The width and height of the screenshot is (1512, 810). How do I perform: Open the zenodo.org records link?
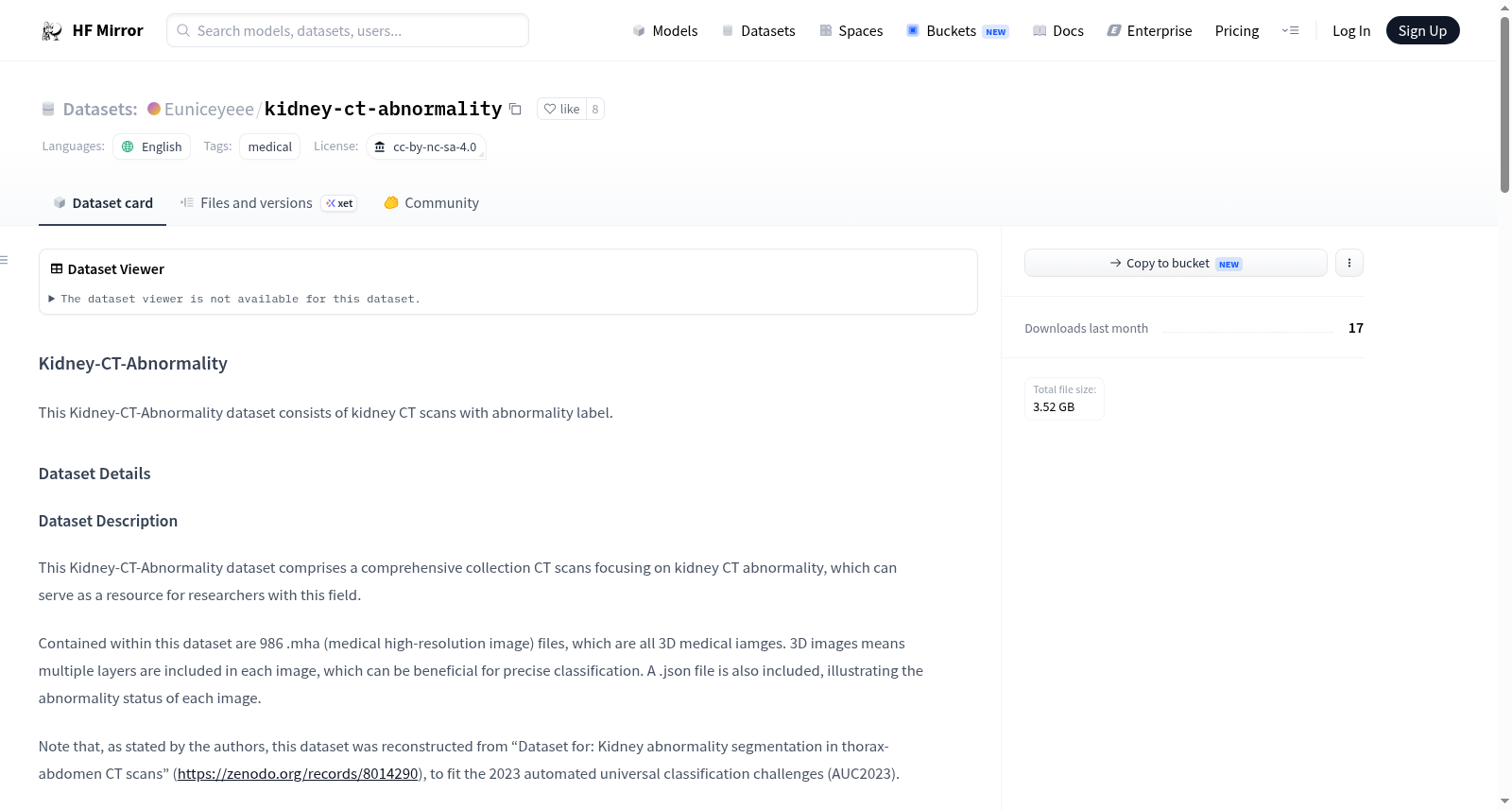pyautogui.click(x=298, y=773)
